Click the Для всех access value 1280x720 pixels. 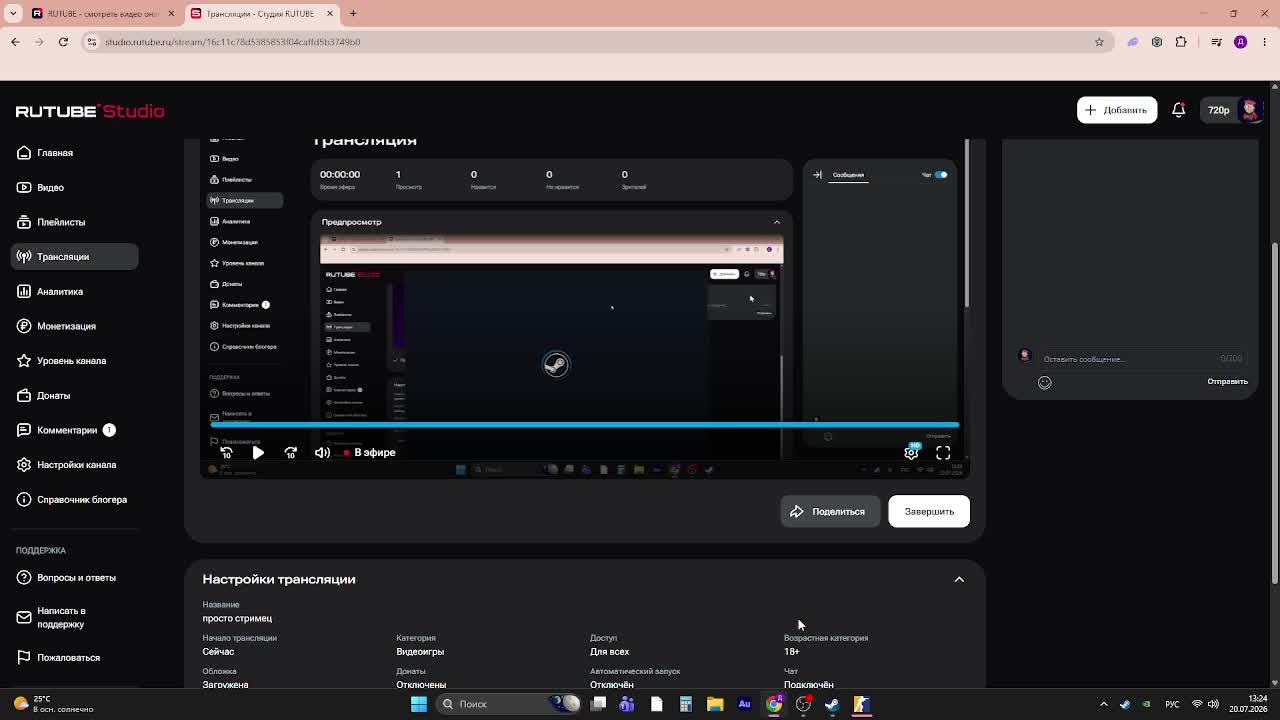pyautogui.click(x=609, y=652)
